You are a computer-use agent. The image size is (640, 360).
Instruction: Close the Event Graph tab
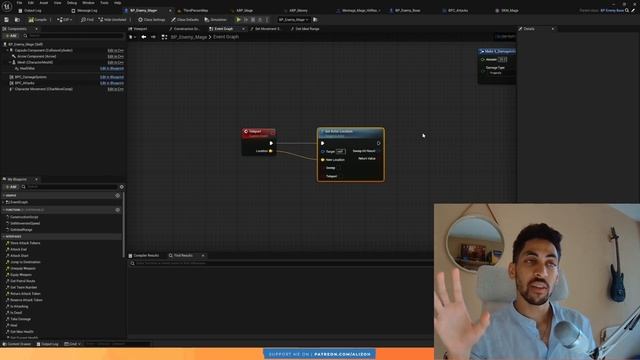pyautogui.click(x=244, y=29)
